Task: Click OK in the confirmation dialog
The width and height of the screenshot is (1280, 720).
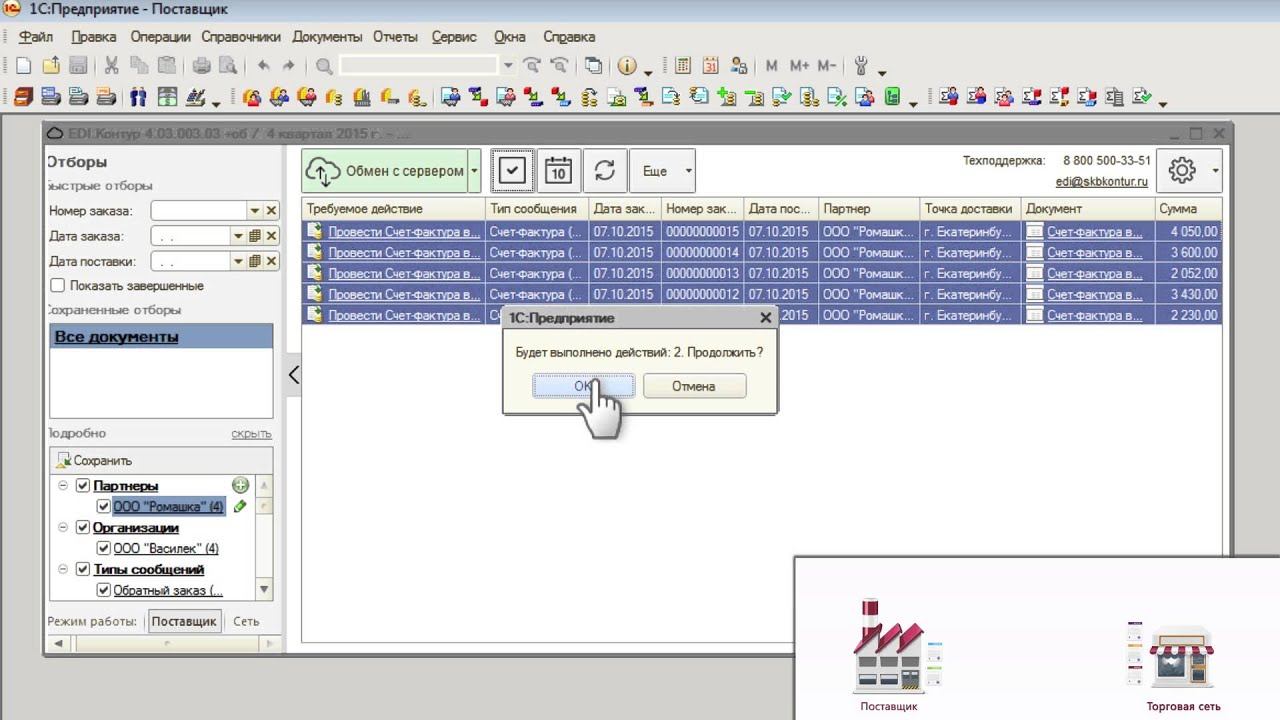Action: click(x=584, y=386)
